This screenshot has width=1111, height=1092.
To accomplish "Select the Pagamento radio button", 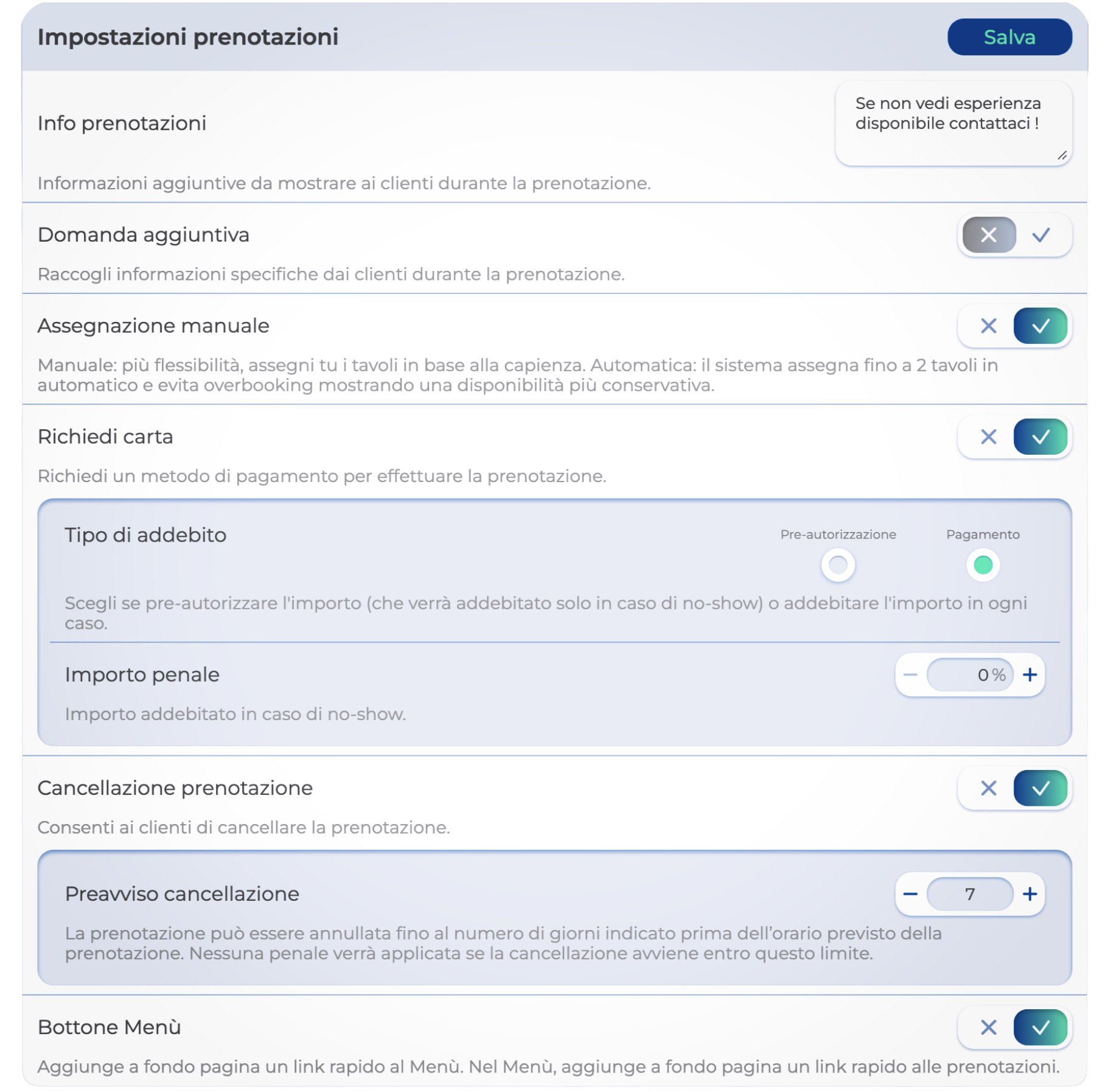I will pos(982,565).
